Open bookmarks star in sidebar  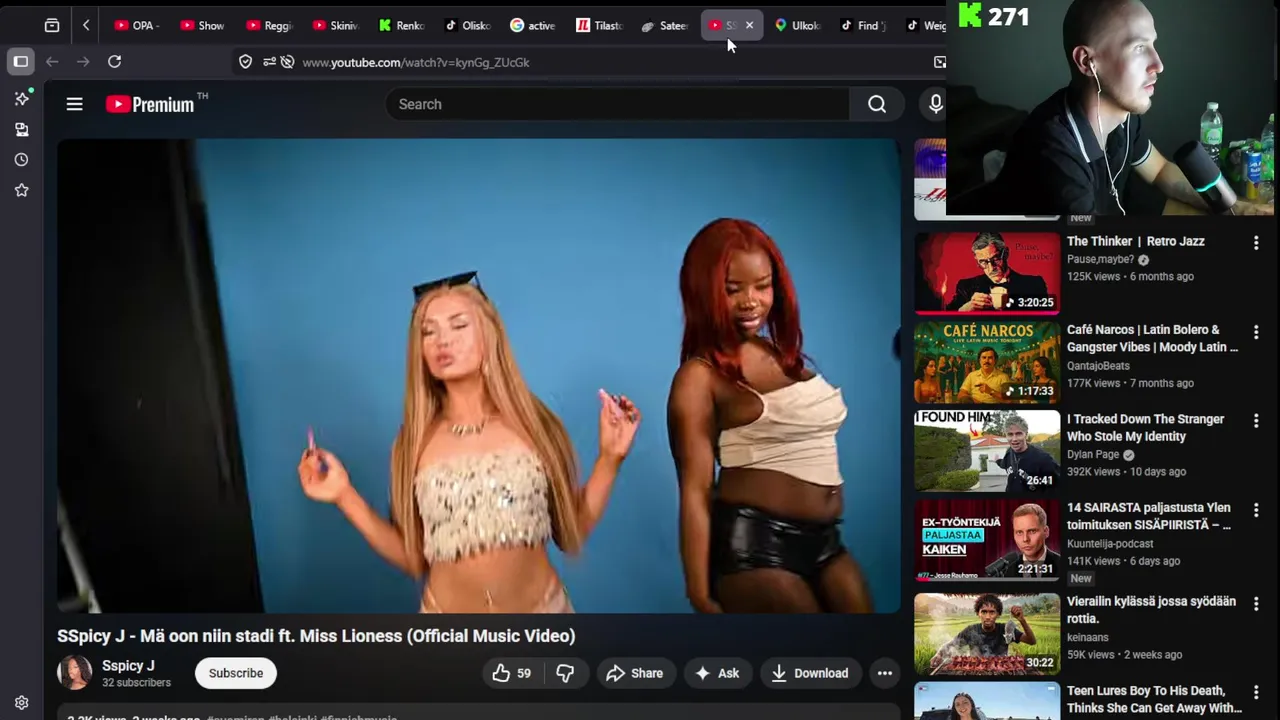pos(21,190)
